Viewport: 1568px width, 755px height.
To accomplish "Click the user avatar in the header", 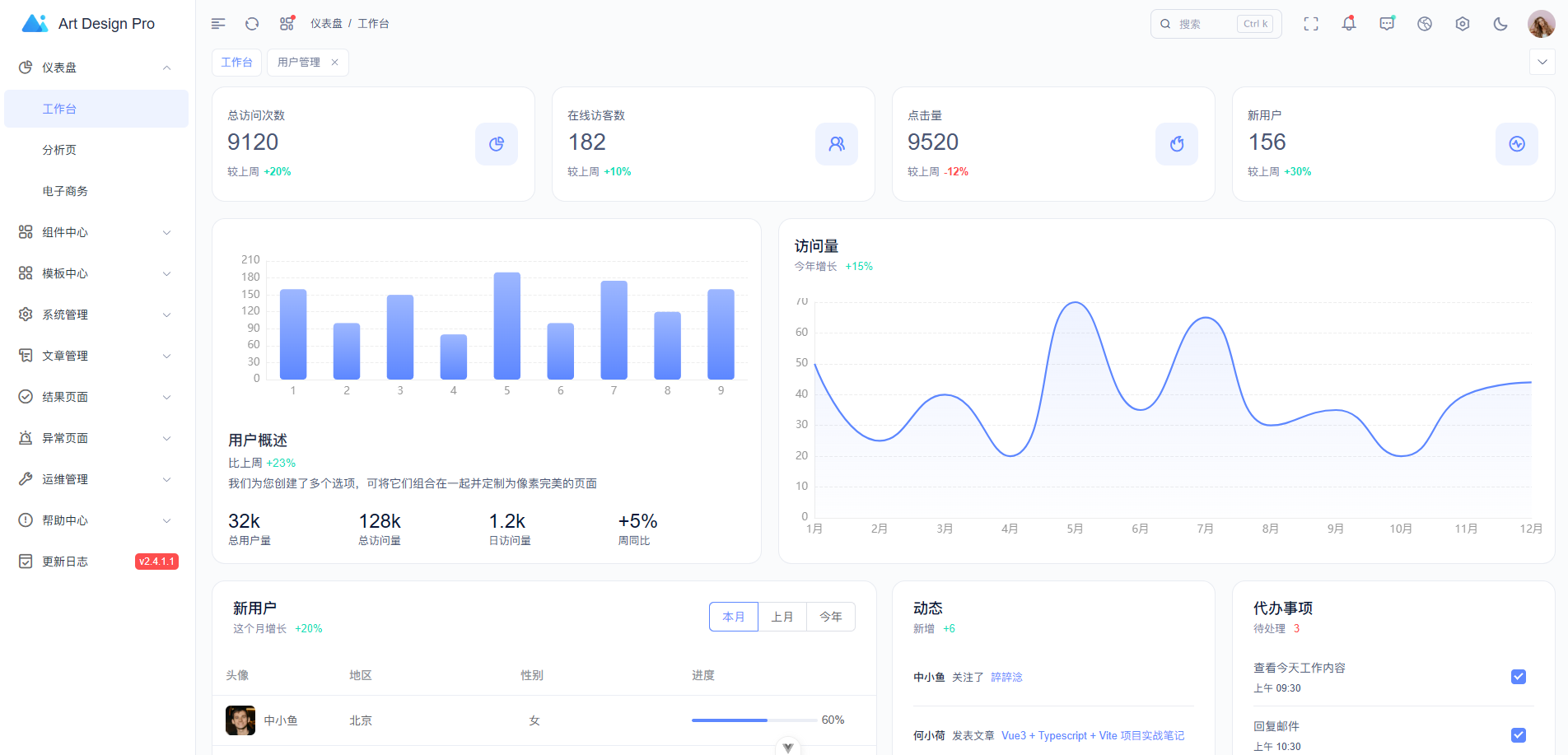I will point(1541,24).
